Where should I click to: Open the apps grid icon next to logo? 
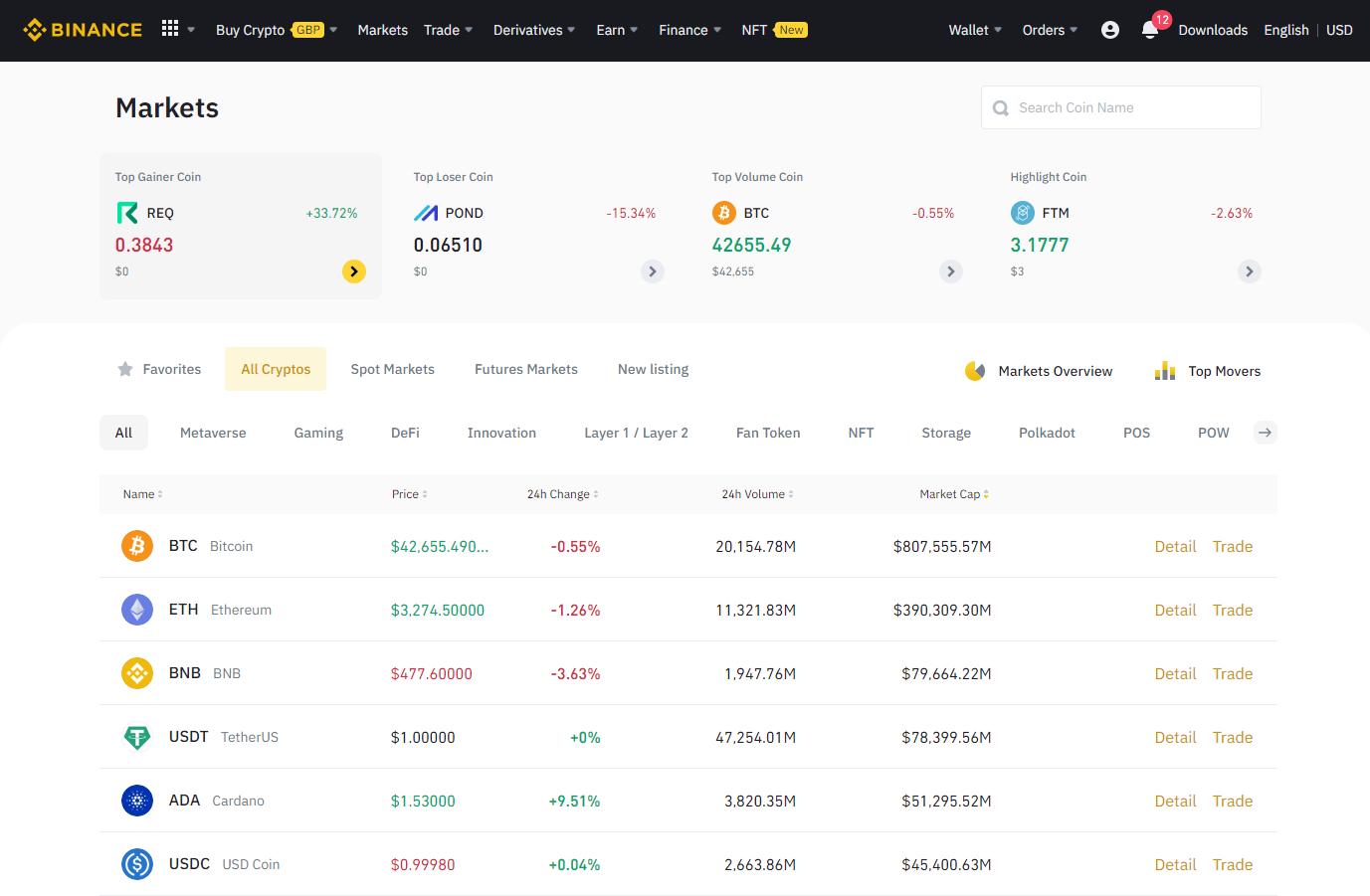pyautogui.click(x=171, y=29)
